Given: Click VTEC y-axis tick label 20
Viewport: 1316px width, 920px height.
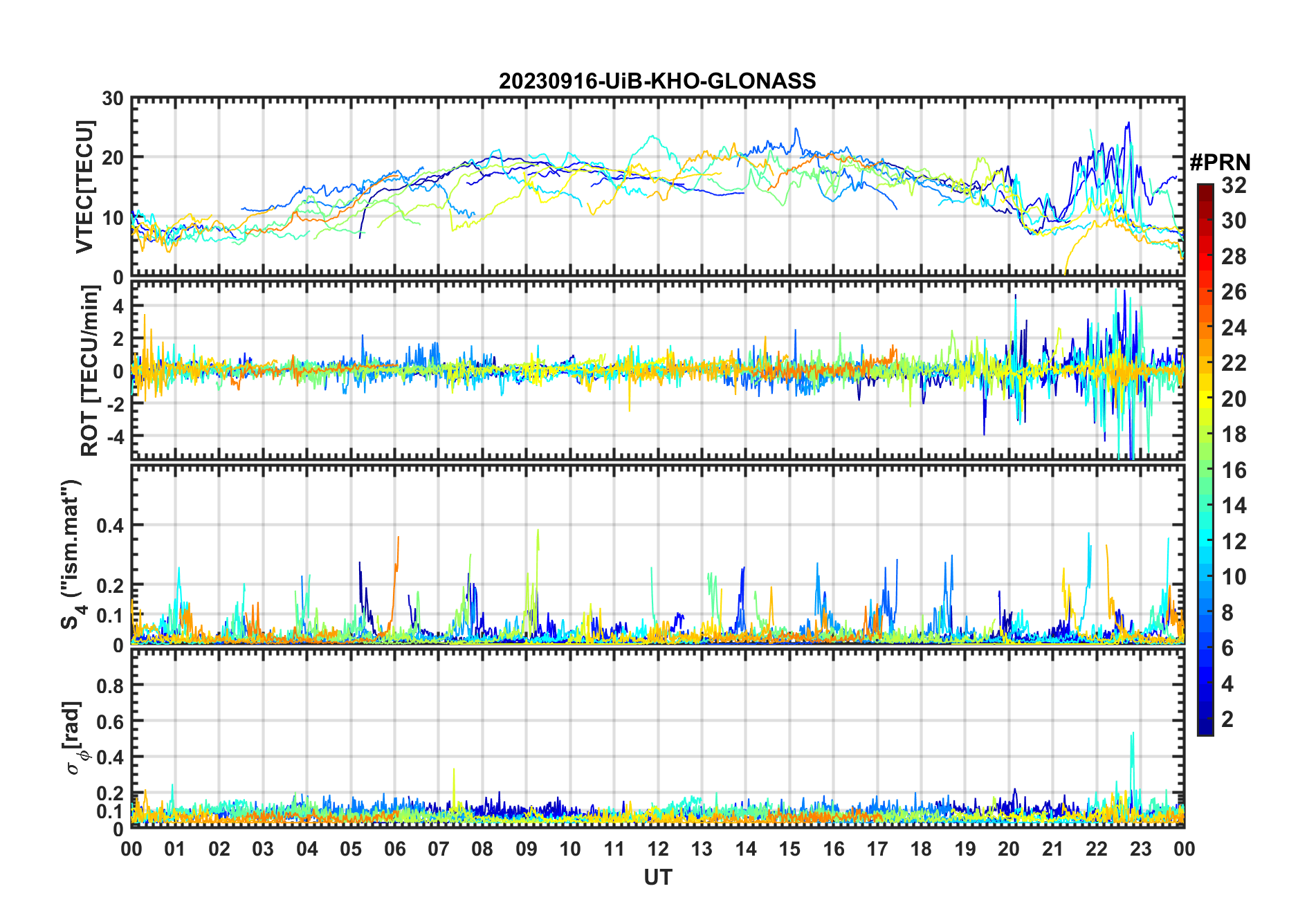Looking at the screenshot, I should [113, 158].
